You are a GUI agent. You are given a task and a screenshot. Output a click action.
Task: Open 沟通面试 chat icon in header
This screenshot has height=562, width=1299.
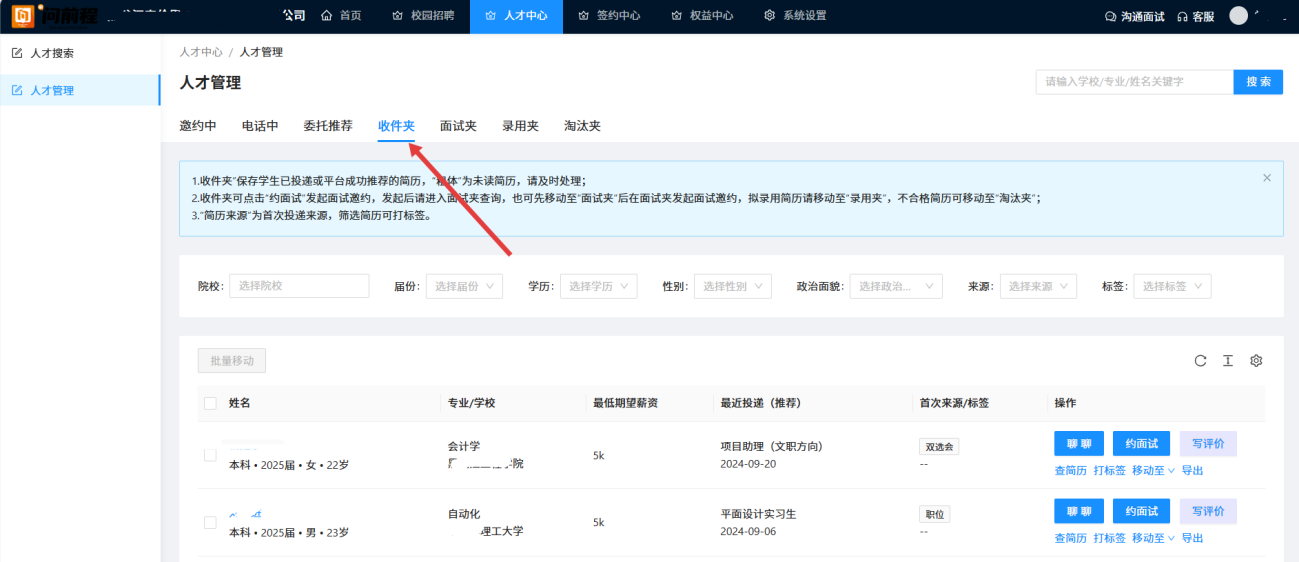[x=1134, y=16]
